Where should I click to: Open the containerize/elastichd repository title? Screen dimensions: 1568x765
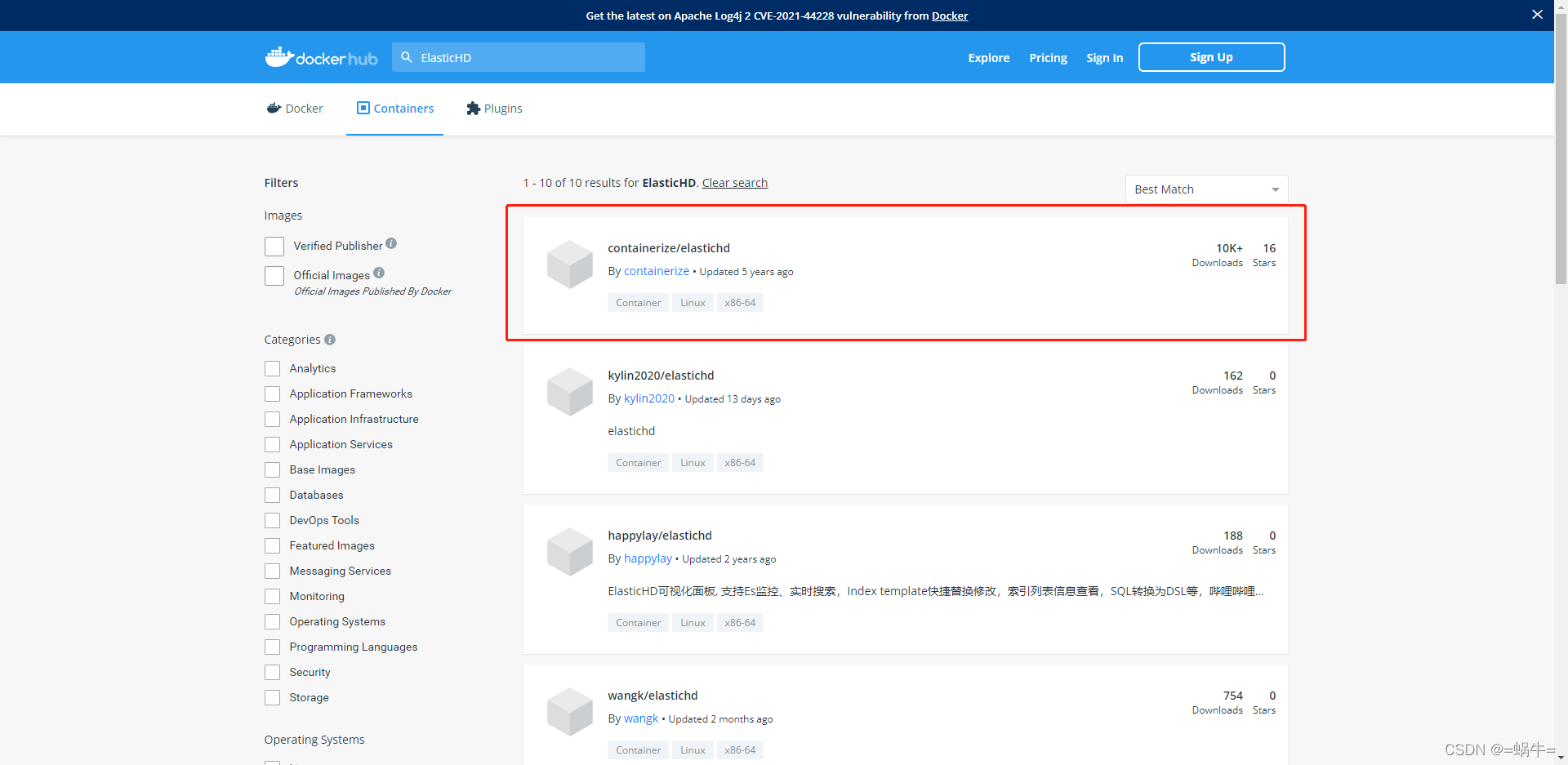669,248
